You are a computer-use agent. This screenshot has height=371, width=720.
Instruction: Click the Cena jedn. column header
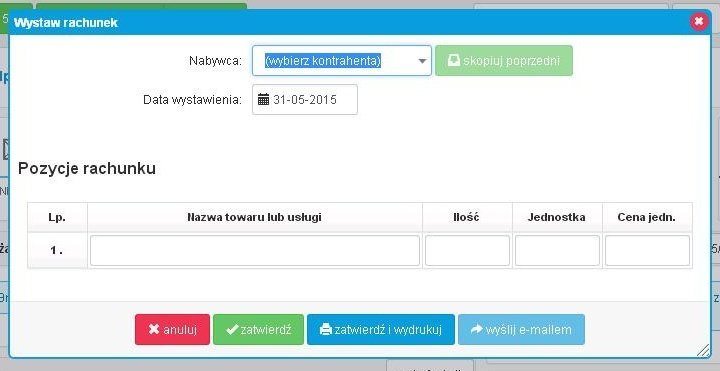pyautogui.click(x=647, y=217)
